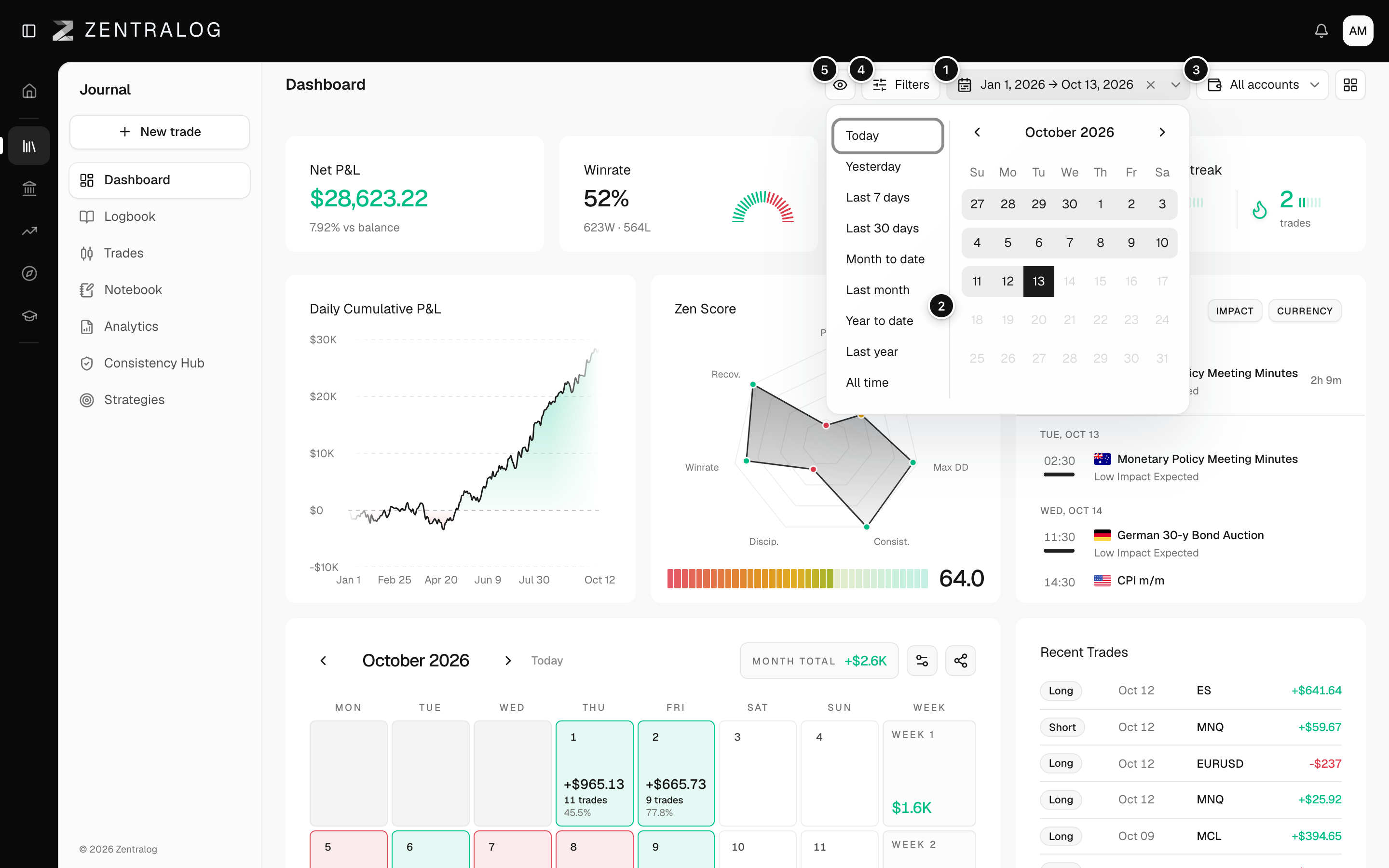Clear the selected date range
This screenshot has width=1389, height=868.
(x=1150, y=85)
